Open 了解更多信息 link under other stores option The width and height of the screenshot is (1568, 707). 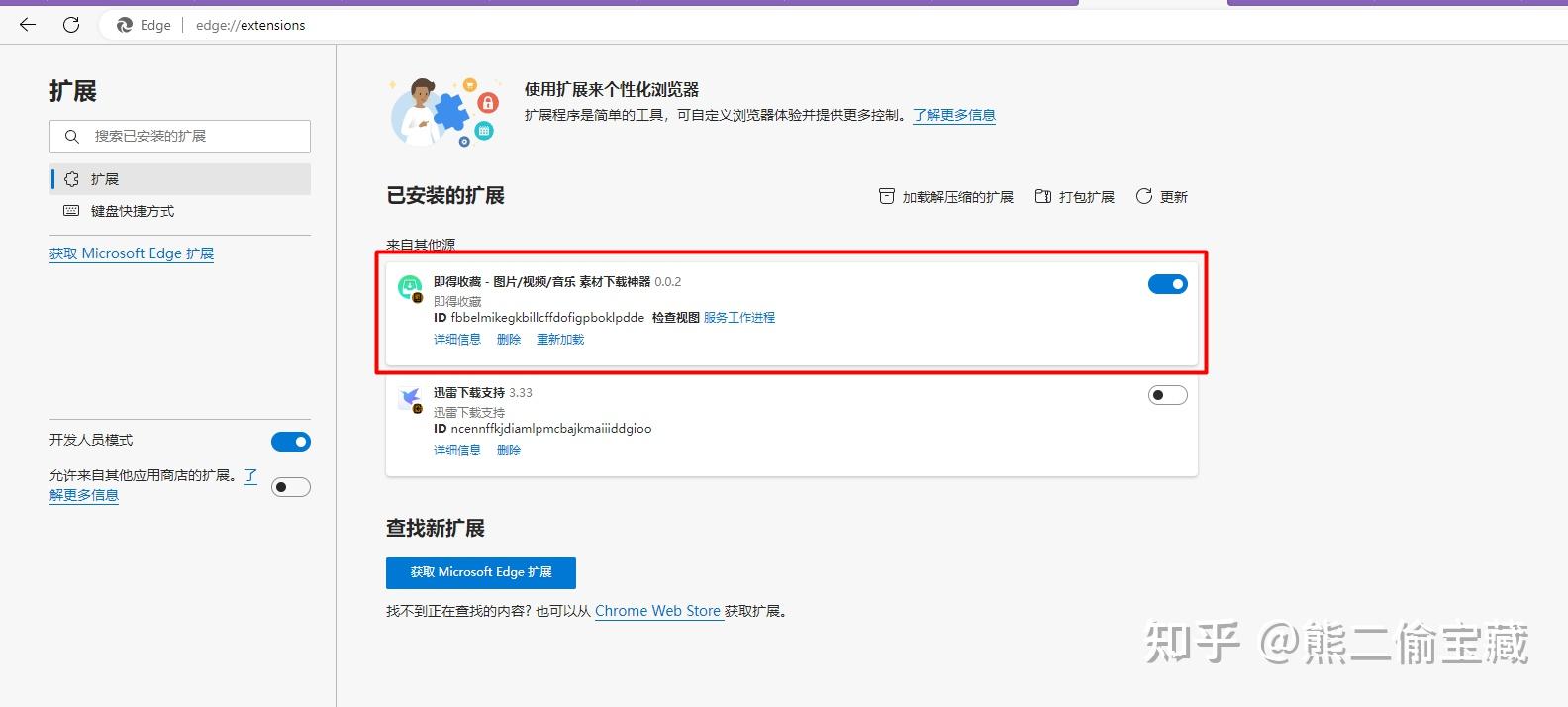[84, 495]
